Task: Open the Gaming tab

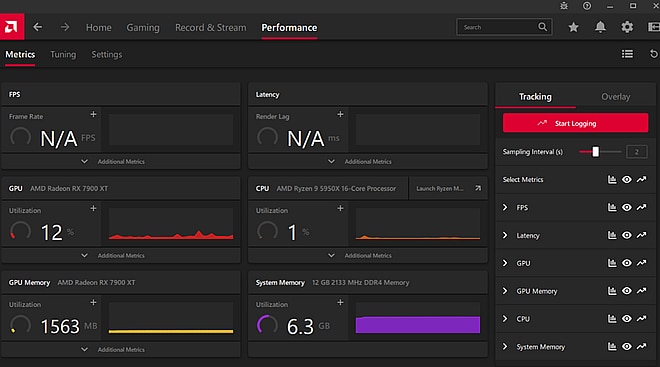Action: [143, 27]
